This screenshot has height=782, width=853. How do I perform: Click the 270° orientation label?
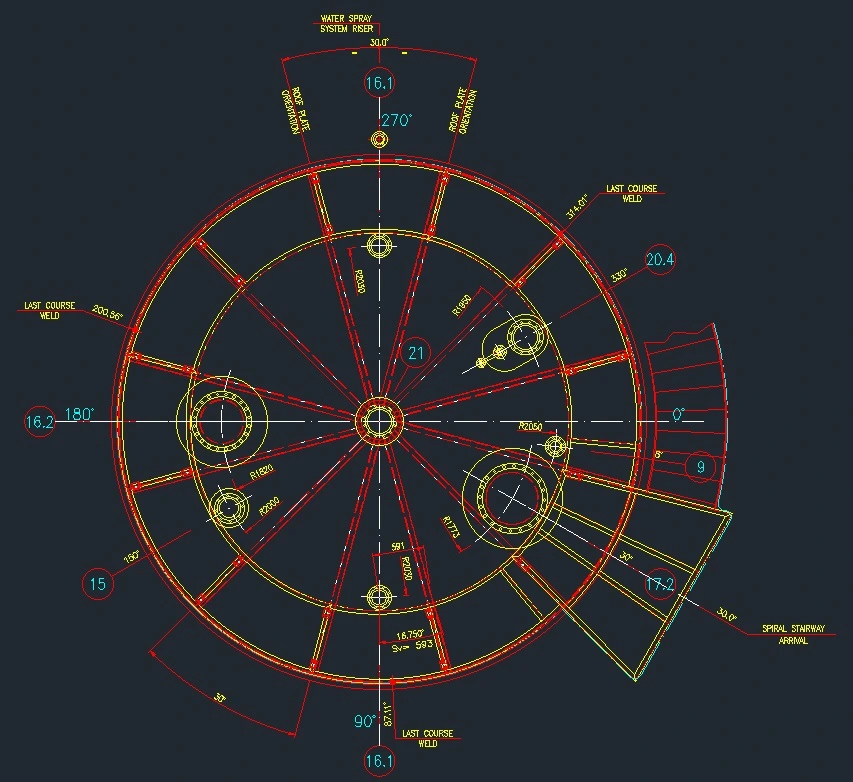[x=395, y=120]
